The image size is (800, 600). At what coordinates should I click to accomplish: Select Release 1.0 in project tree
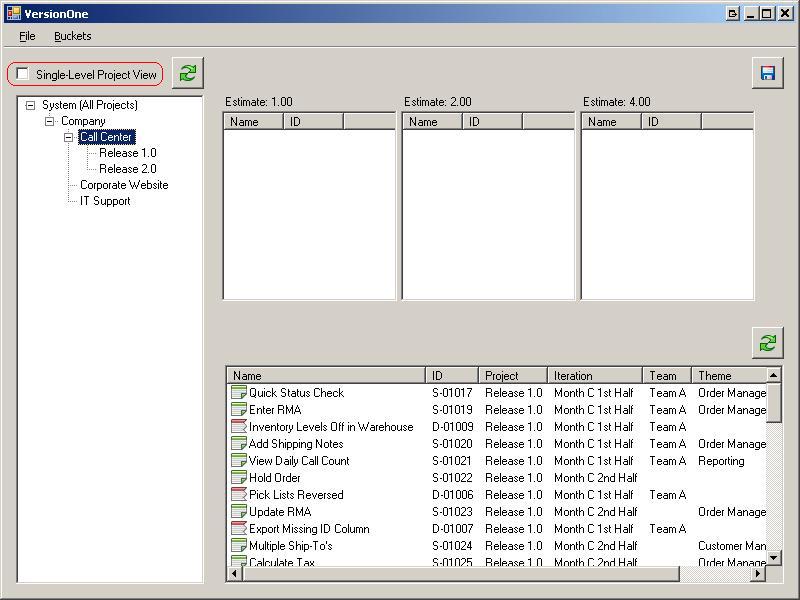(128, 153)
